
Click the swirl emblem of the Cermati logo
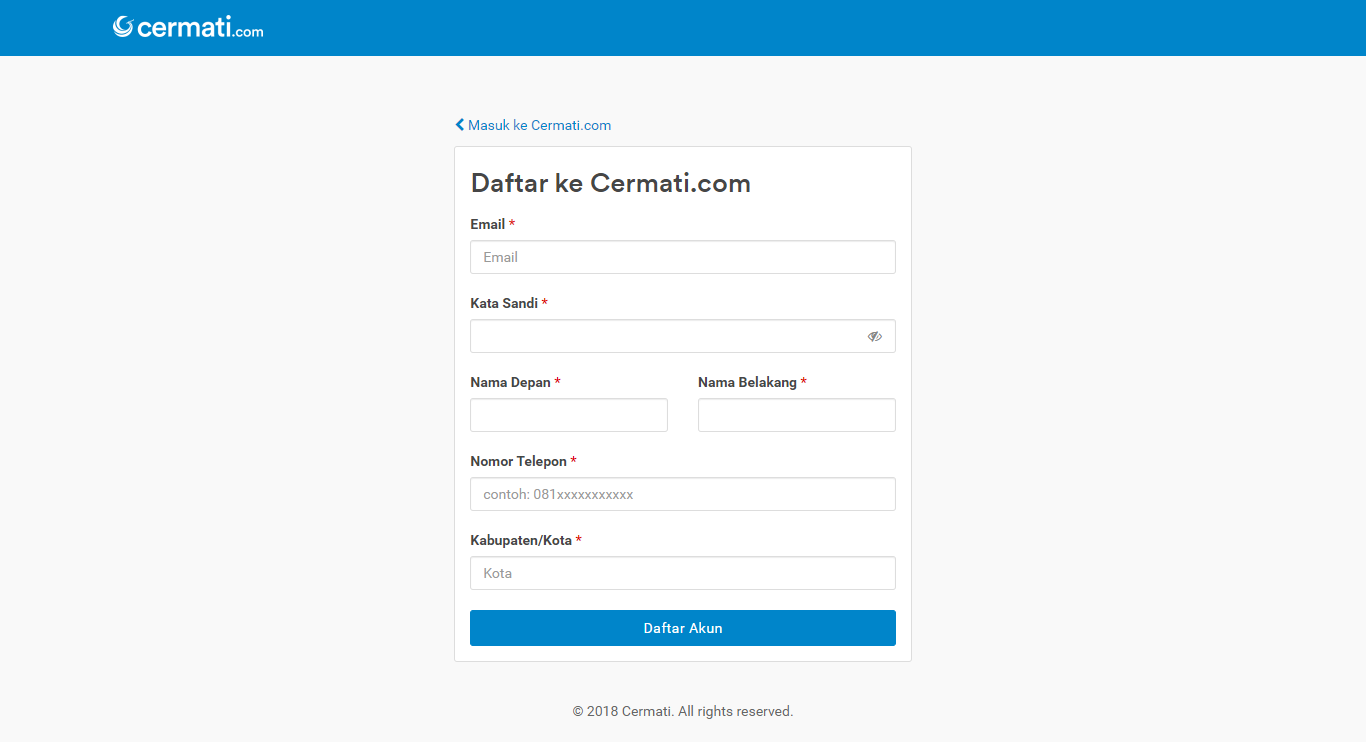(123, 27)
